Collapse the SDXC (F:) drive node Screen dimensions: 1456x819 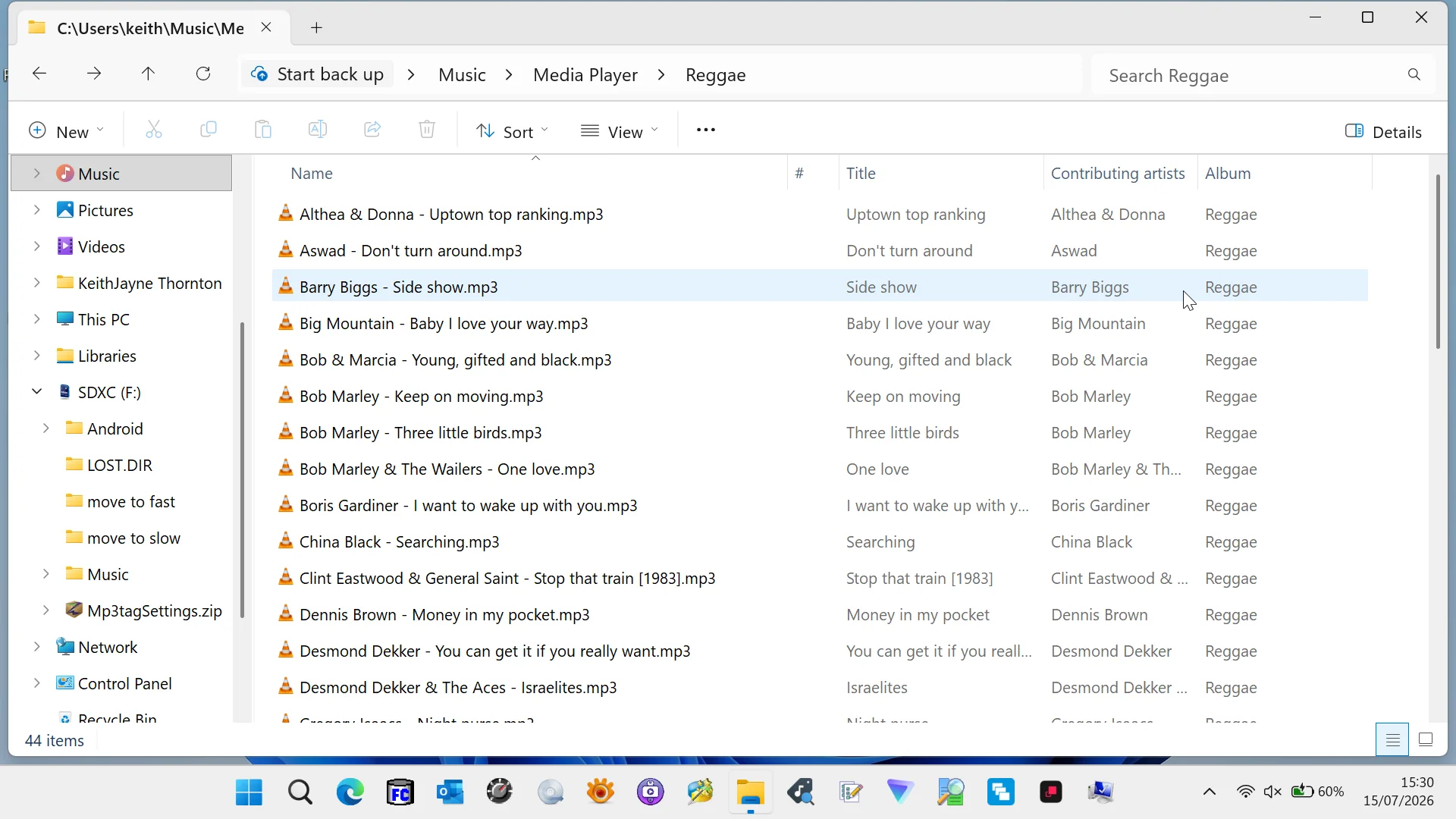pyautogui.click(x=36, y=392)
